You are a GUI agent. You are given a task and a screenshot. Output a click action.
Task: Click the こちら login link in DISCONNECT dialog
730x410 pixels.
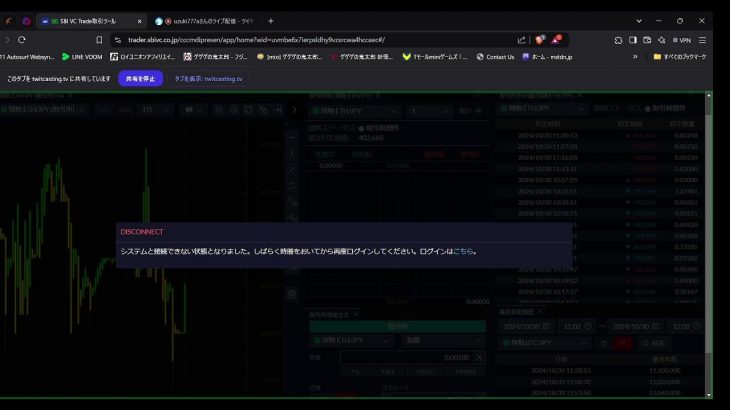pyautogui.click(x=463, y=251)
